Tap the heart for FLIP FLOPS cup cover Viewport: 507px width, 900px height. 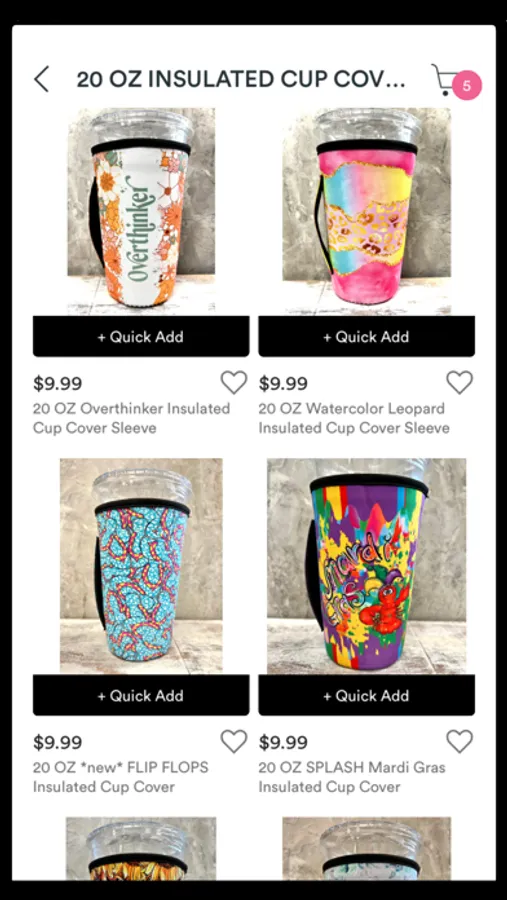(x=234, y=741)
